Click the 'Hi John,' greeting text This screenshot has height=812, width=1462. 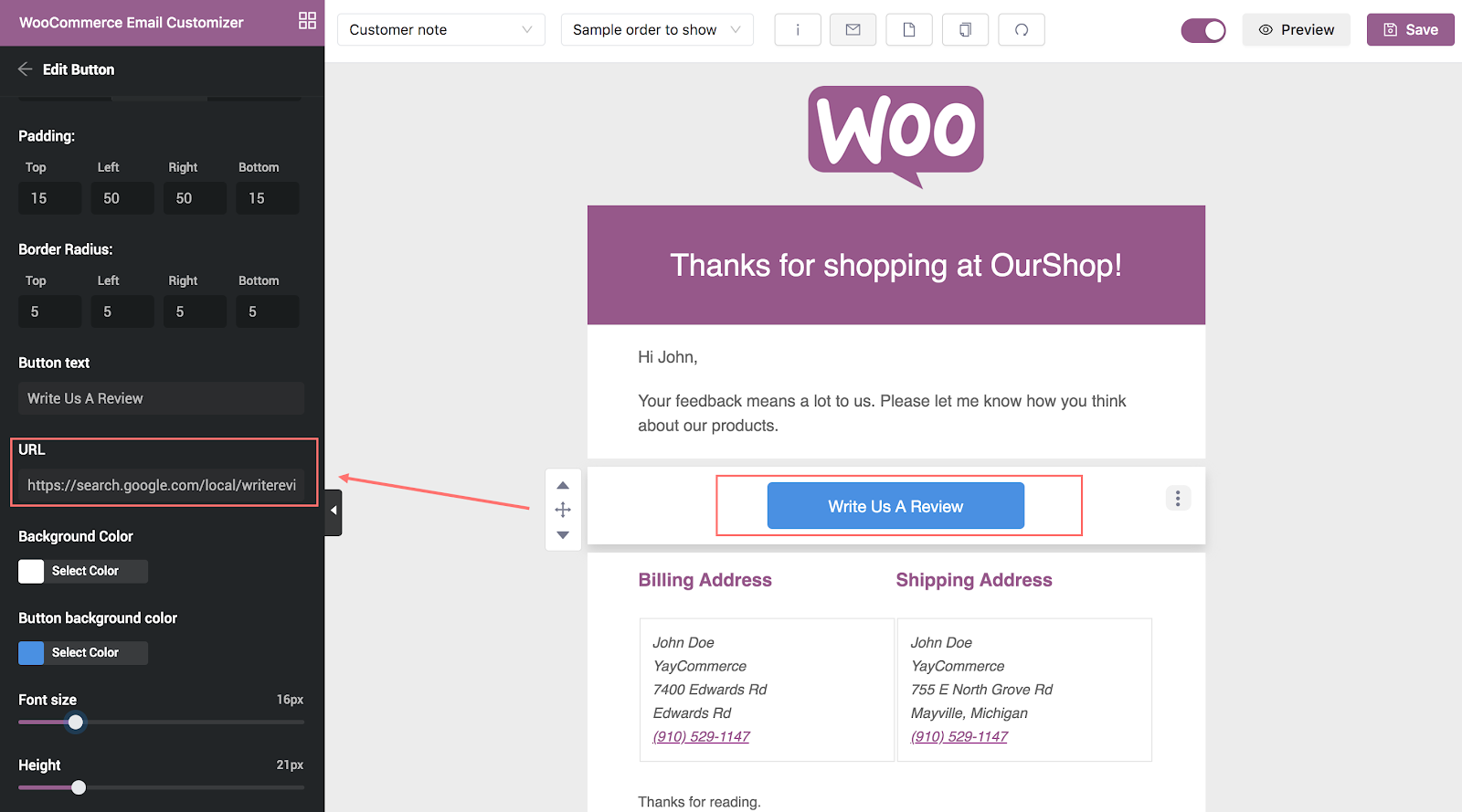[668, 357]
